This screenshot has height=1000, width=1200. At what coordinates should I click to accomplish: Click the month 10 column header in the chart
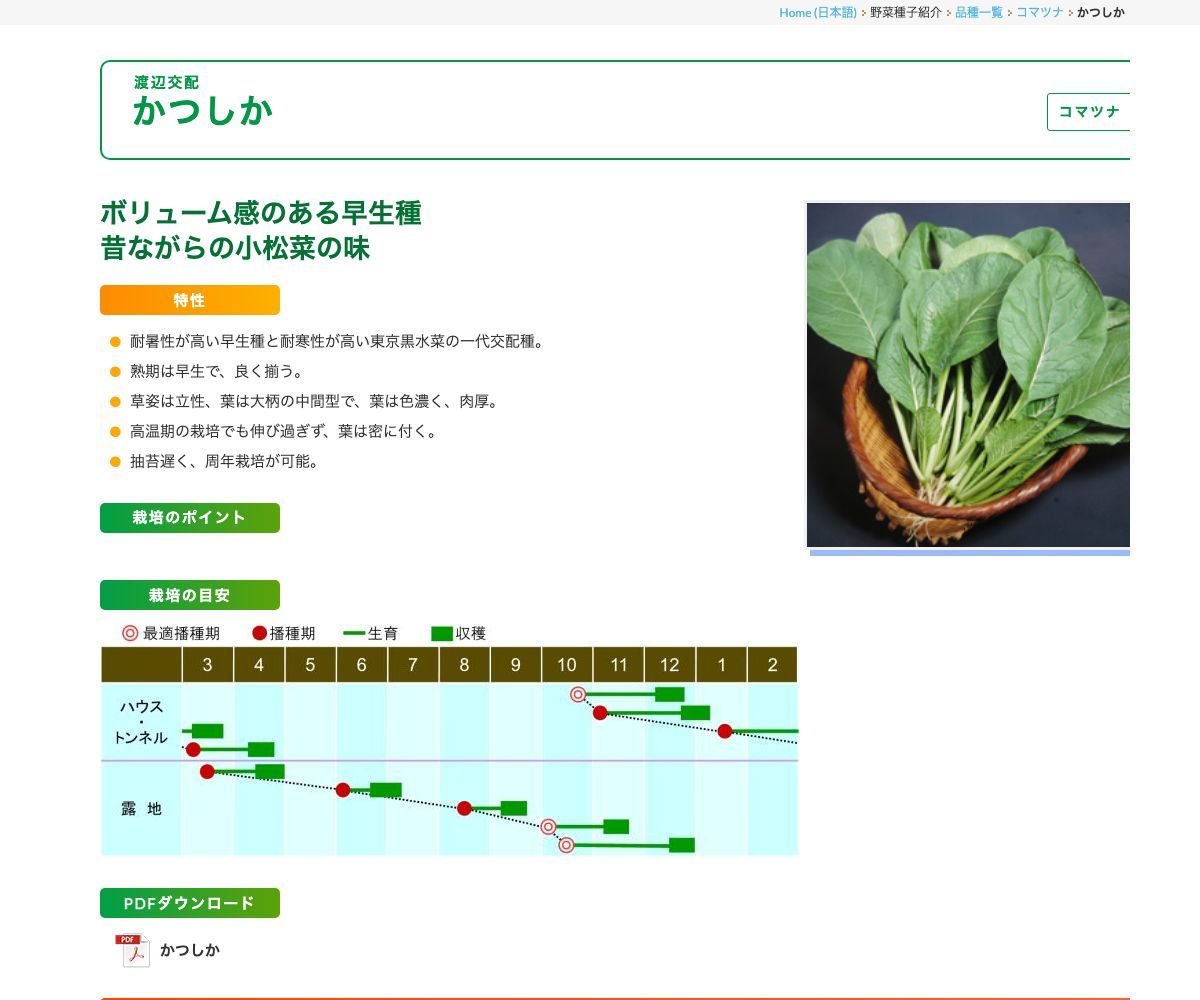click(566, 664)
